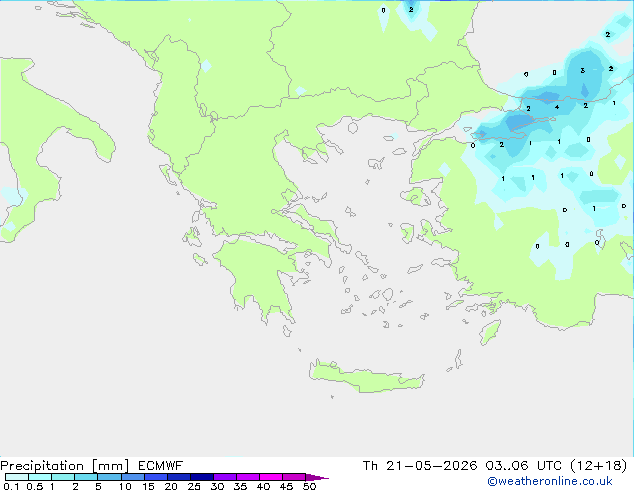The image size is (634, 490).
Task: Click legend scale label "50"
Action: (309, 486)
